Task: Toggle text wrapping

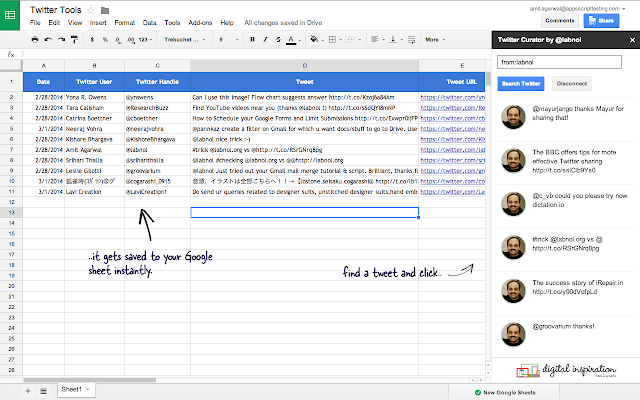Action: (411, 40)
